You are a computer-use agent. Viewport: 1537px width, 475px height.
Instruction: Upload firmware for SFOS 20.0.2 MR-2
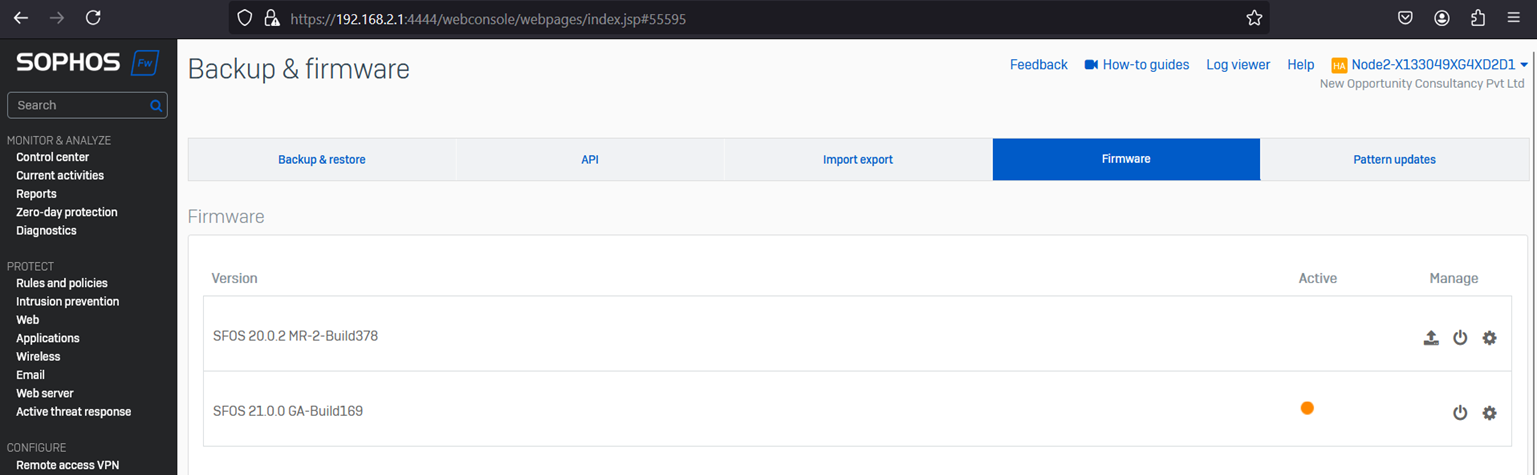click(1431, 338)
